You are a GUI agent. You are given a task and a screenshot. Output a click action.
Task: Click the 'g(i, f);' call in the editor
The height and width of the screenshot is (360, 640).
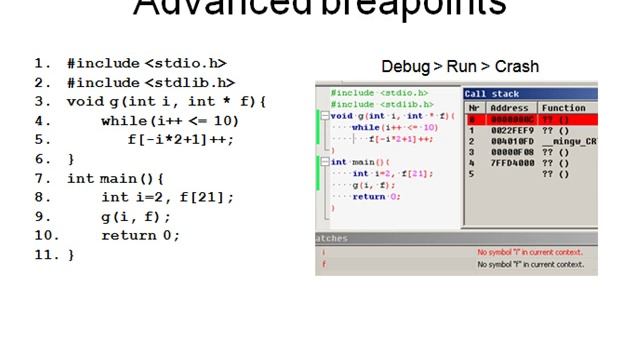pos(373,185)
